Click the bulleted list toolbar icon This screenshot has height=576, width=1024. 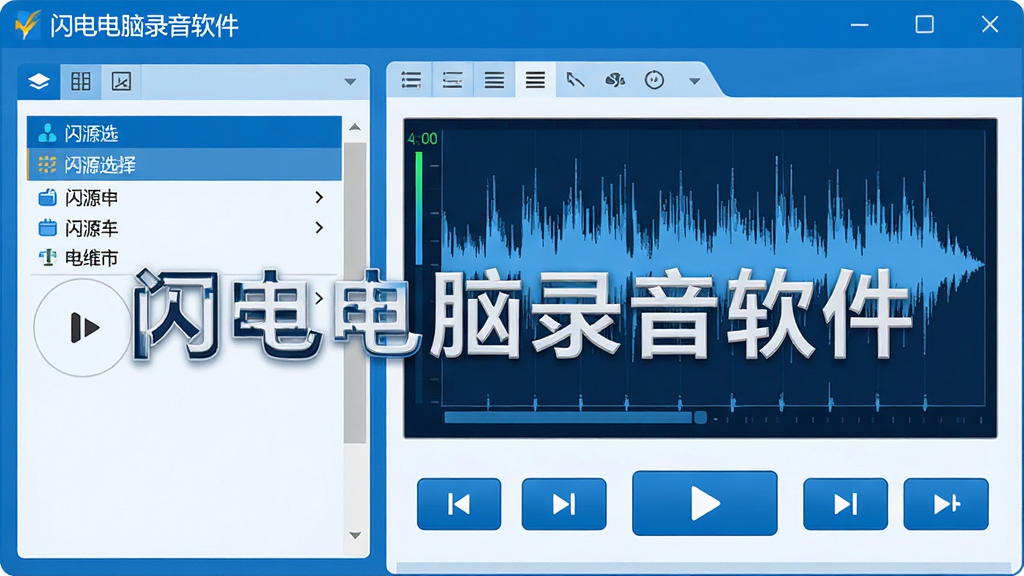point(411,80)
